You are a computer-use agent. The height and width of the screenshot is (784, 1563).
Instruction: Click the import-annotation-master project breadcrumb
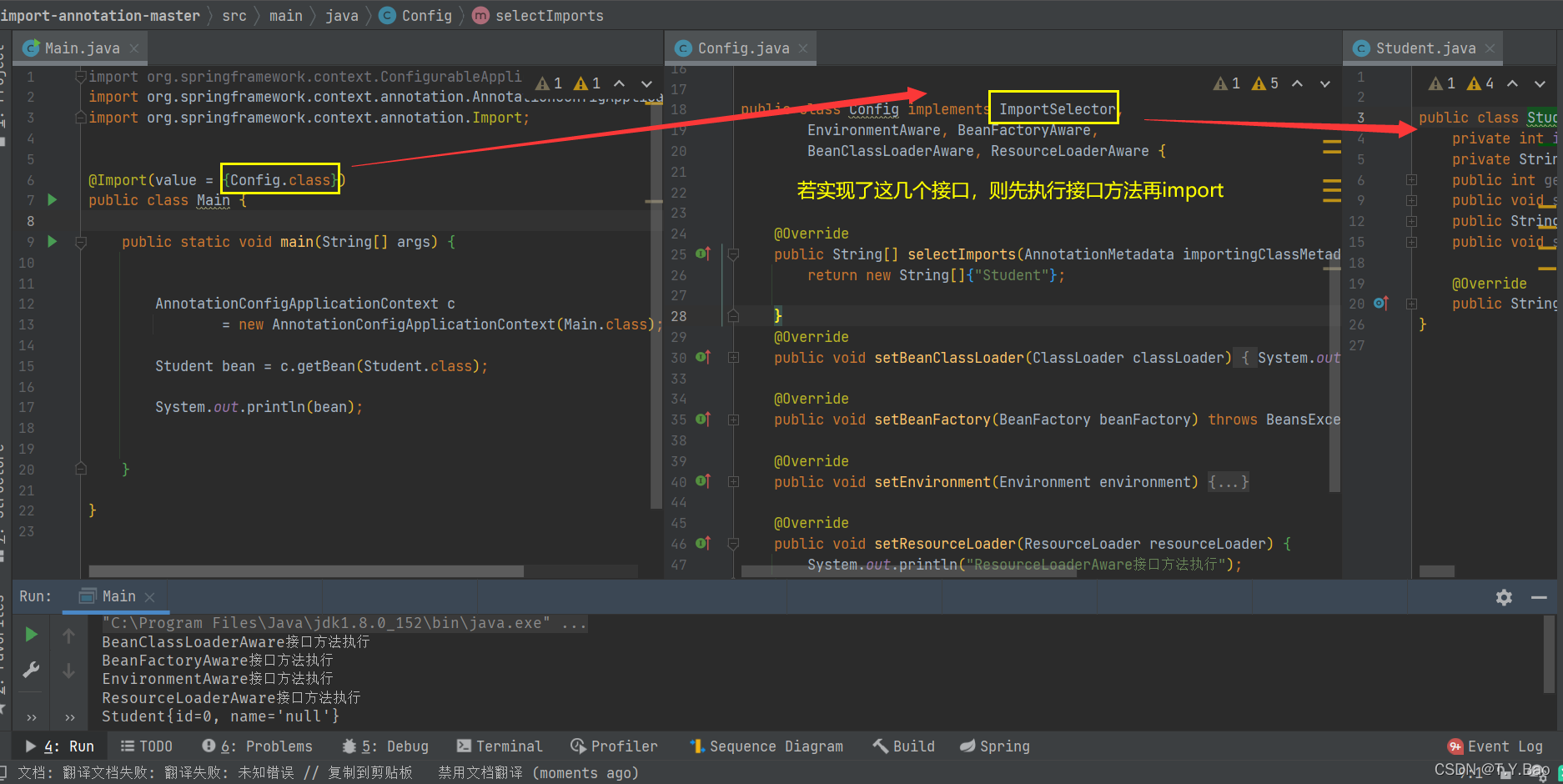(x=100, y=16)
